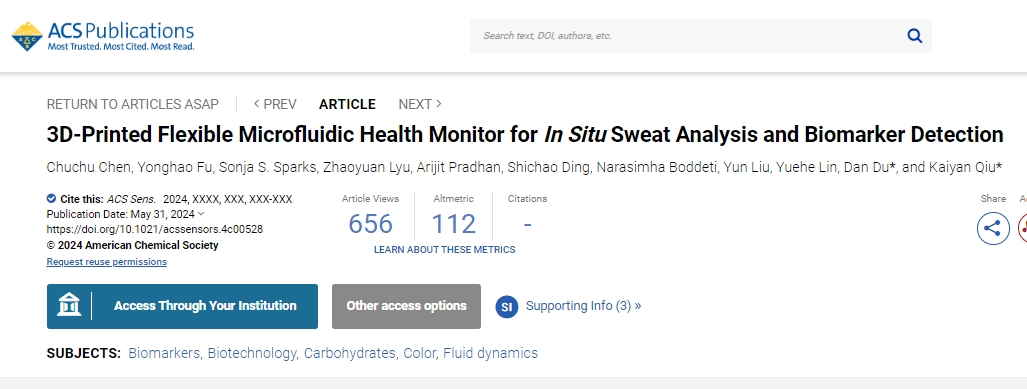The height and width of the screenshot is (389, 1027).
Task: Click the Altmetric score 112
Action: tap(453, 224)
